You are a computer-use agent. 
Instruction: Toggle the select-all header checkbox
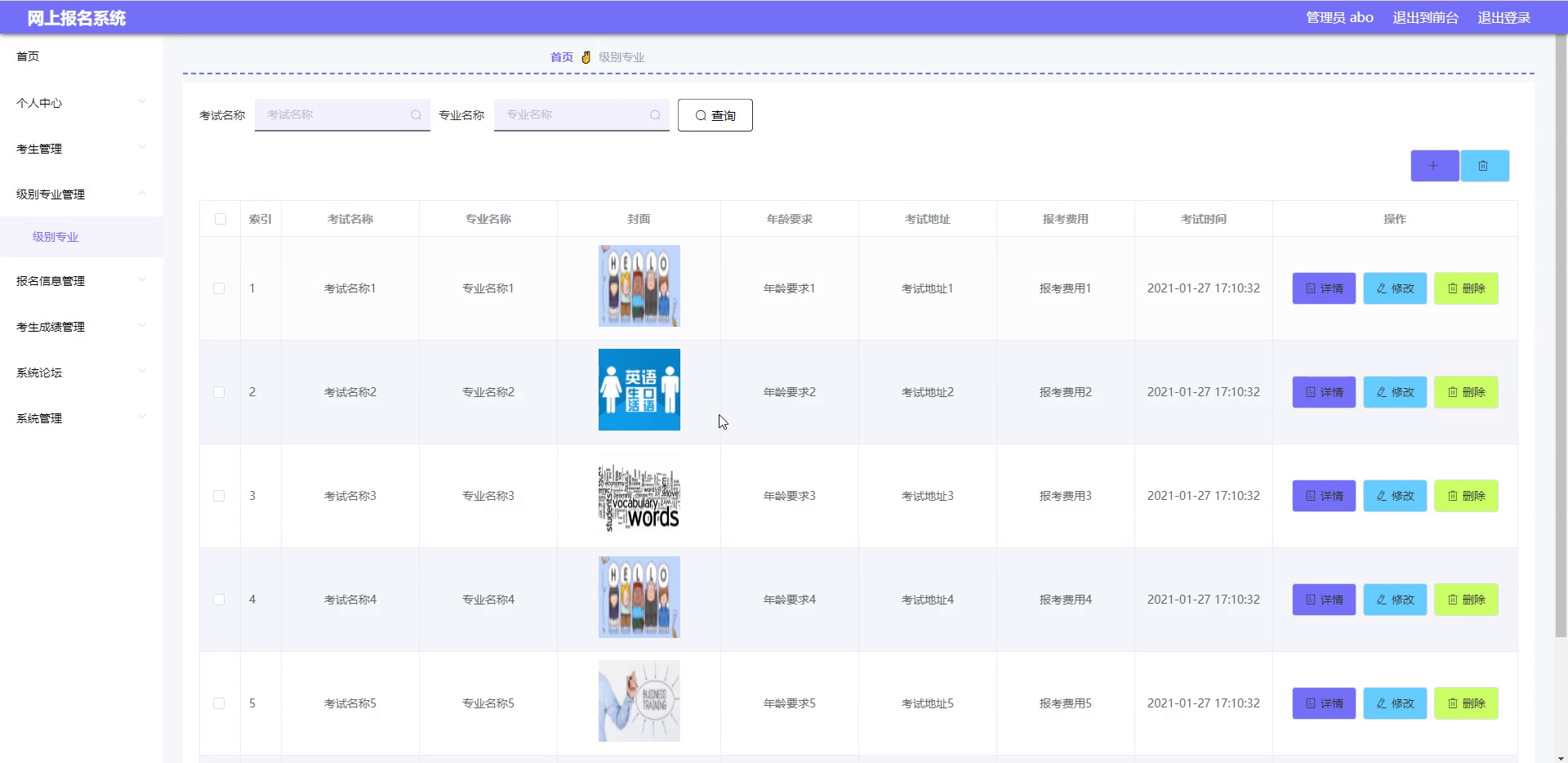[220, 219]
